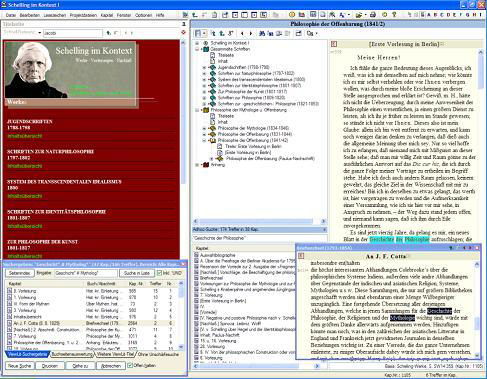Click the leftmost green icon in main toolbar
The image size is (487, 379).
[185, 15]
